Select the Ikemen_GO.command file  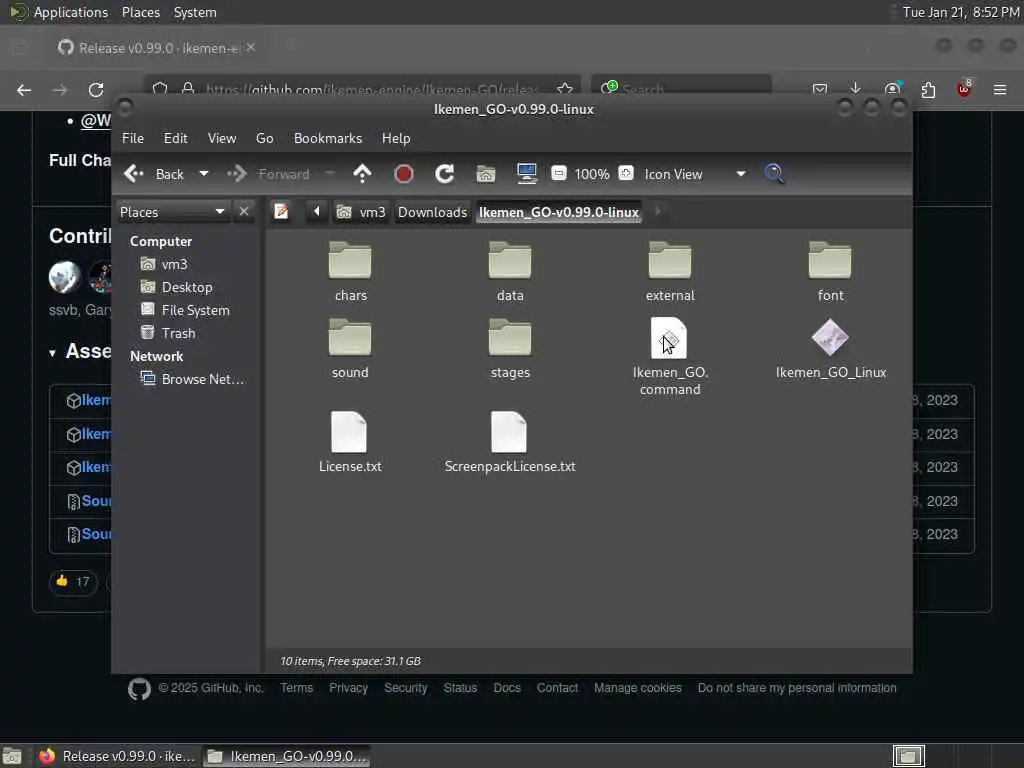pyautogui.click(x=670, y=357)
